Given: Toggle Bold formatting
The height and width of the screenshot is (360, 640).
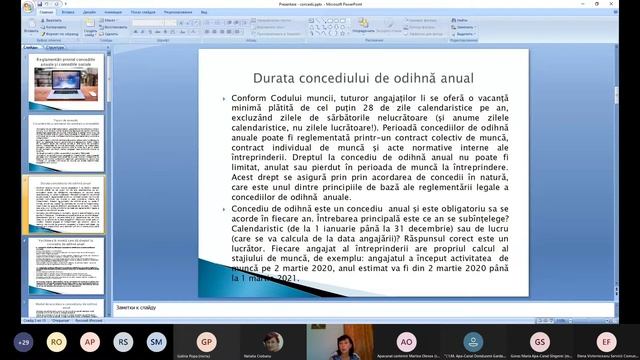Looking at the screenshot, I should coord(135,32).
